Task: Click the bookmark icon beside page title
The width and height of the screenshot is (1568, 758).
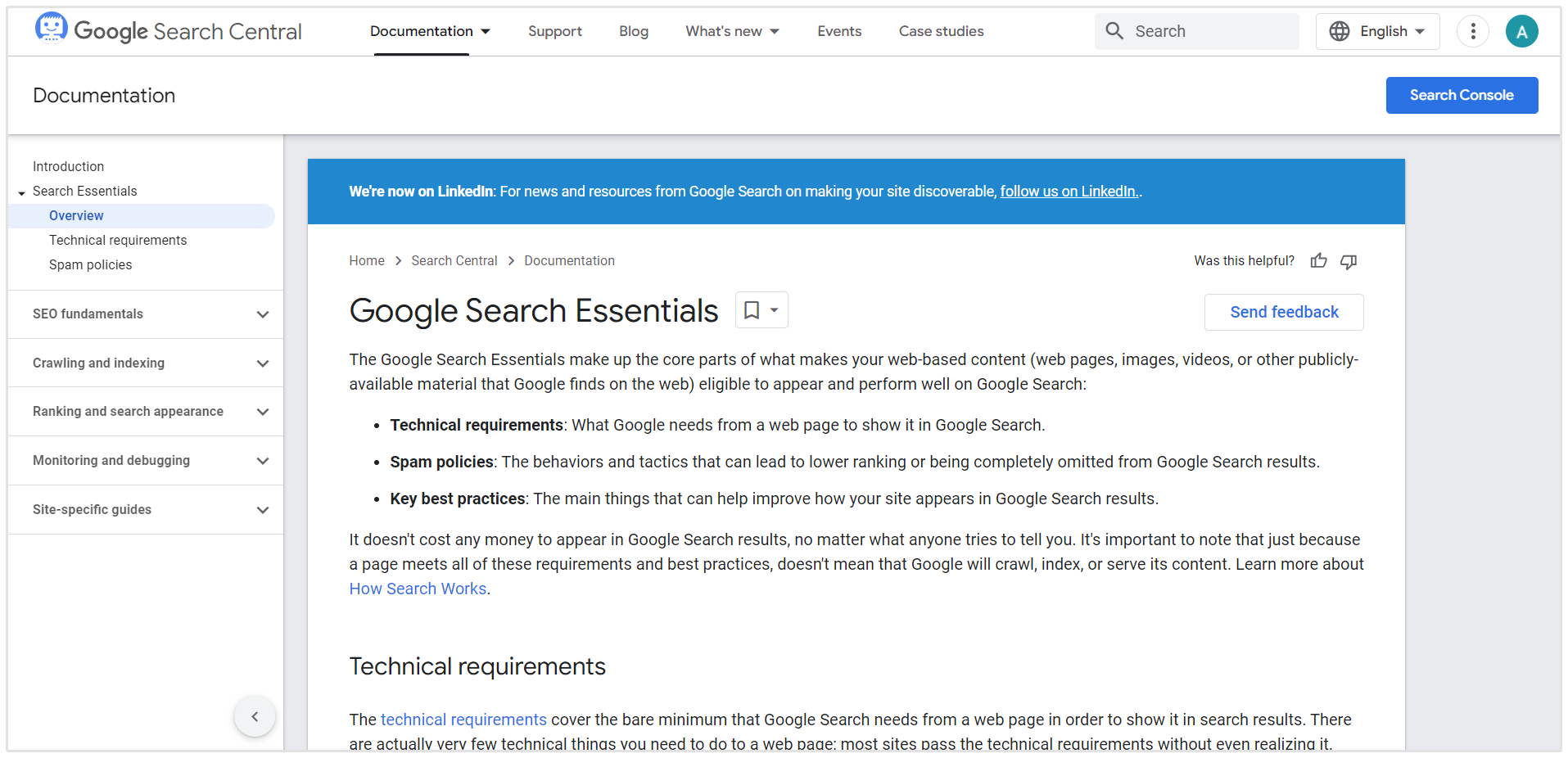Action: [752, 310]
